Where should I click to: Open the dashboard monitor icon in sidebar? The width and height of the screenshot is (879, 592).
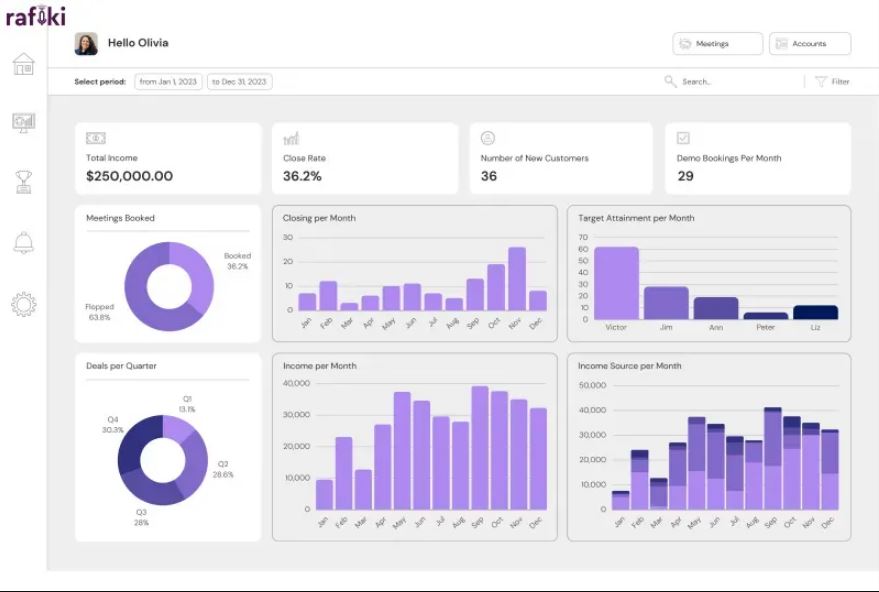pyautogui.click(x=24, y=122)
